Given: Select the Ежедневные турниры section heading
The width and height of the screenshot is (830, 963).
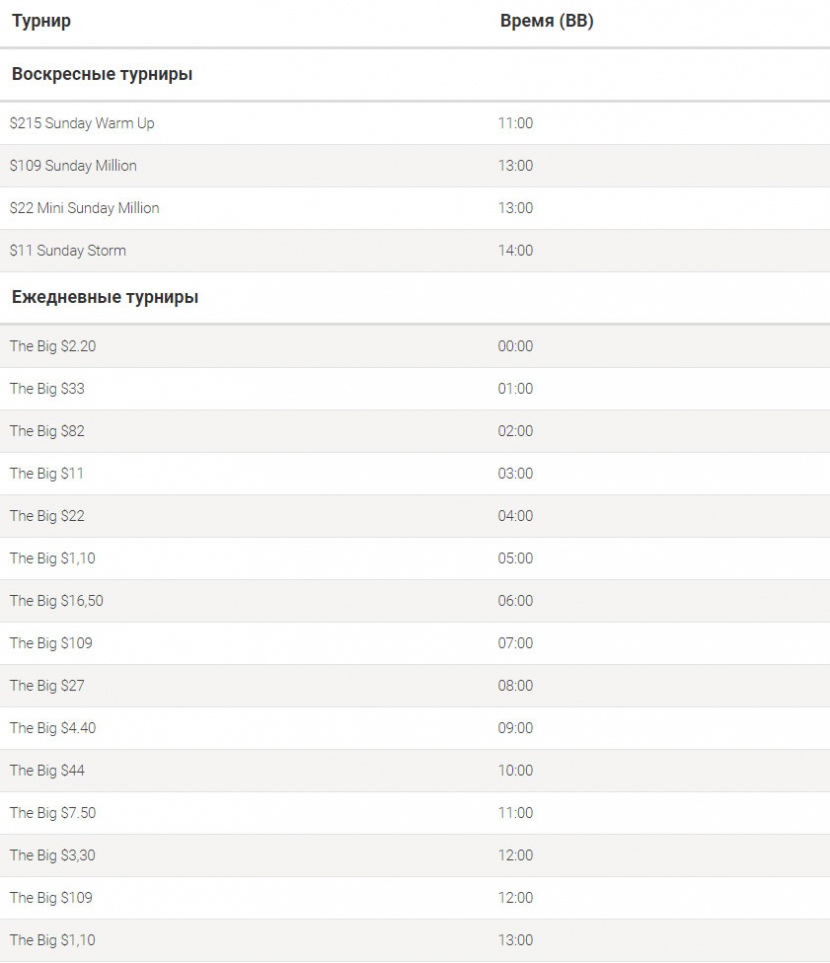Looking at the screenshot, I should pos(105,297).
